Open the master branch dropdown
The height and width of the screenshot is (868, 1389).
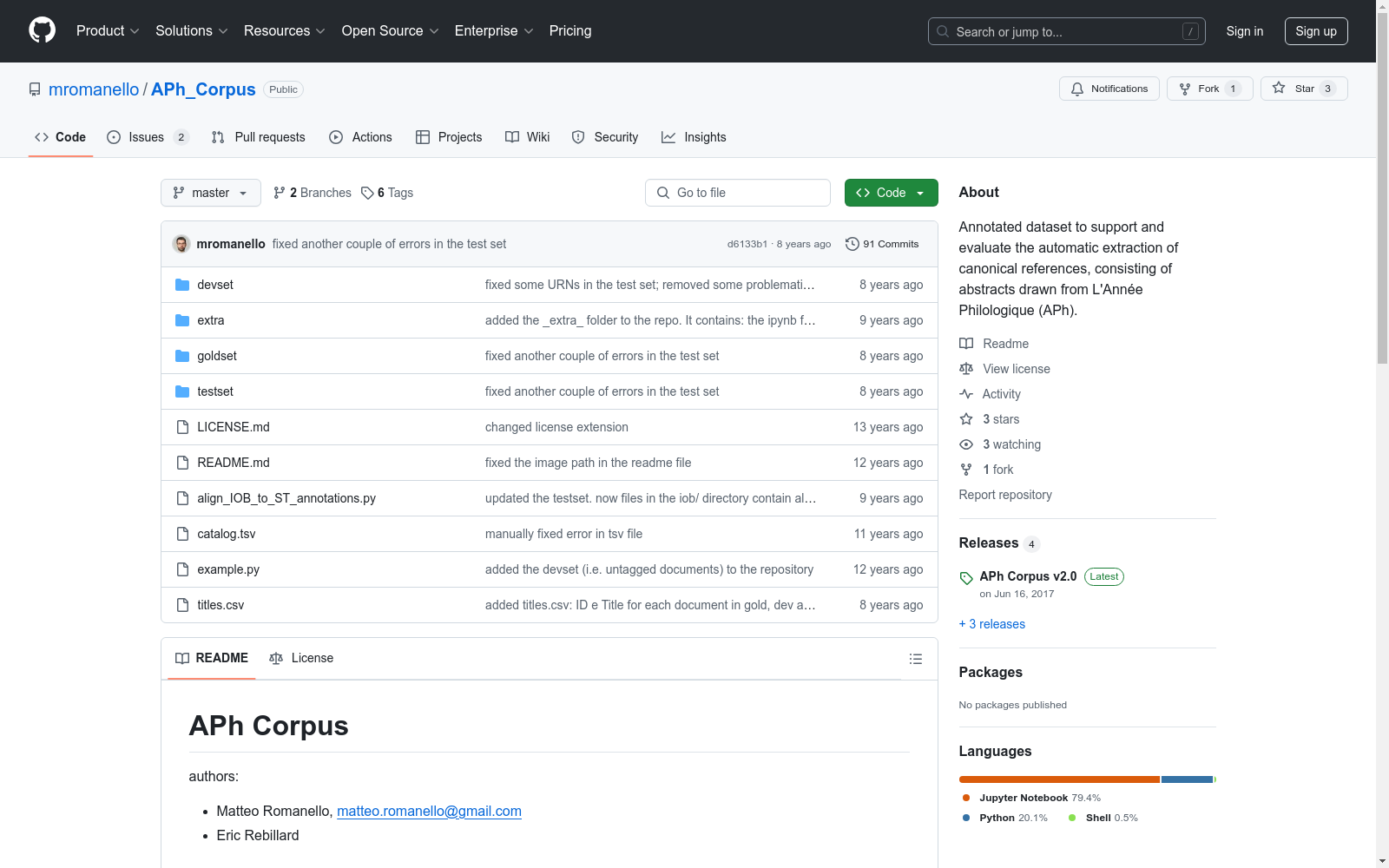[x=211, y=193]
